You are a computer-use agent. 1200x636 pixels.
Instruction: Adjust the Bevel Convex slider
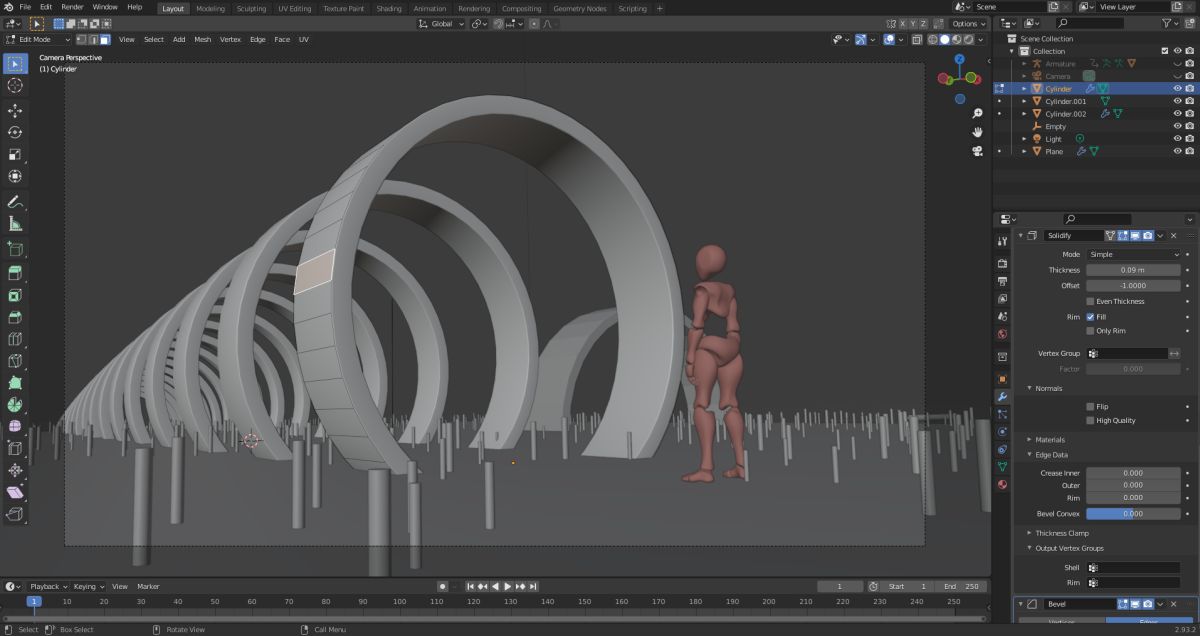click(x=1133, y=514)
